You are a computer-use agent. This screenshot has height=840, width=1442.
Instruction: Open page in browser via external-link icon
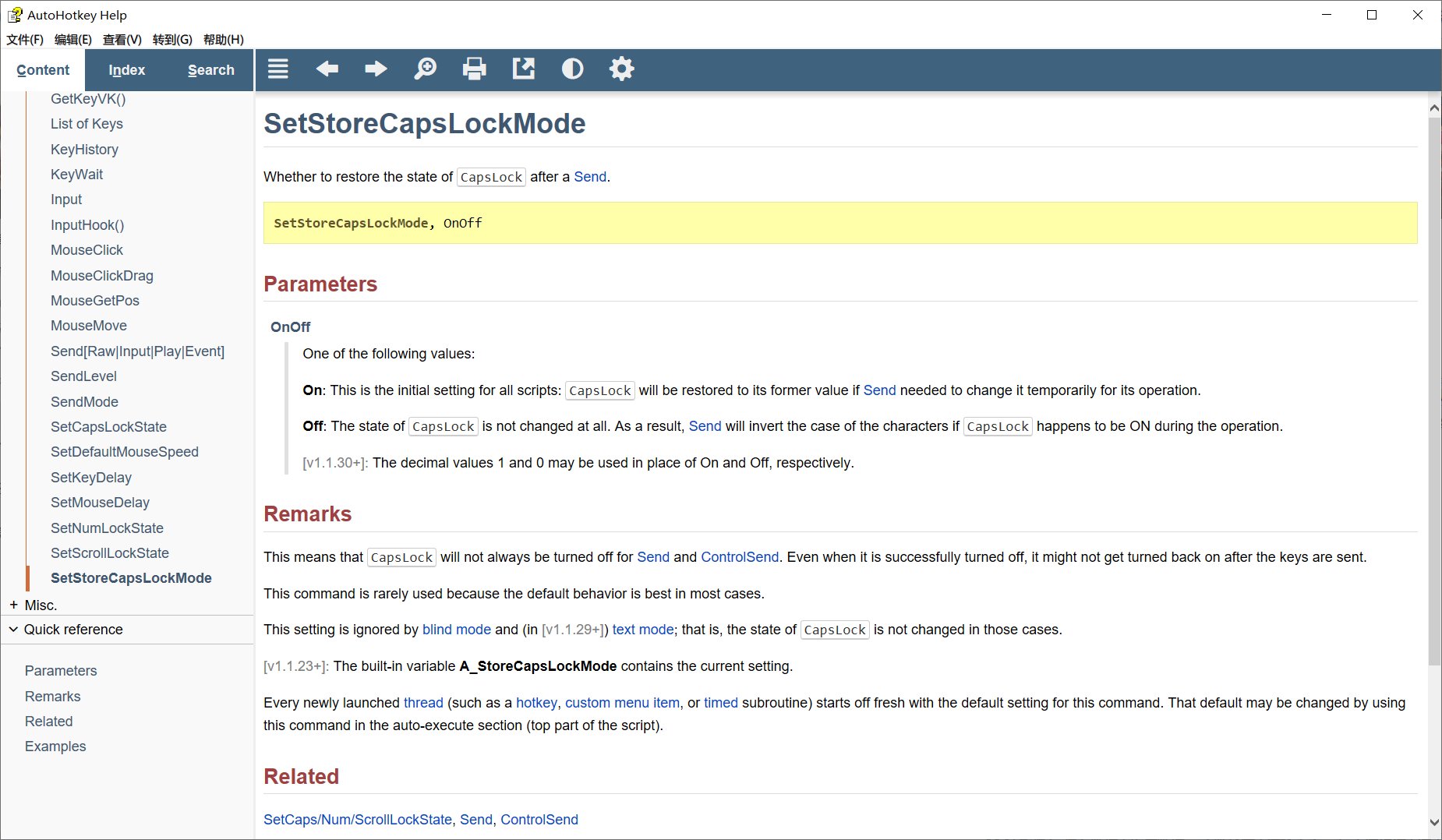click(x=524, y=69)
